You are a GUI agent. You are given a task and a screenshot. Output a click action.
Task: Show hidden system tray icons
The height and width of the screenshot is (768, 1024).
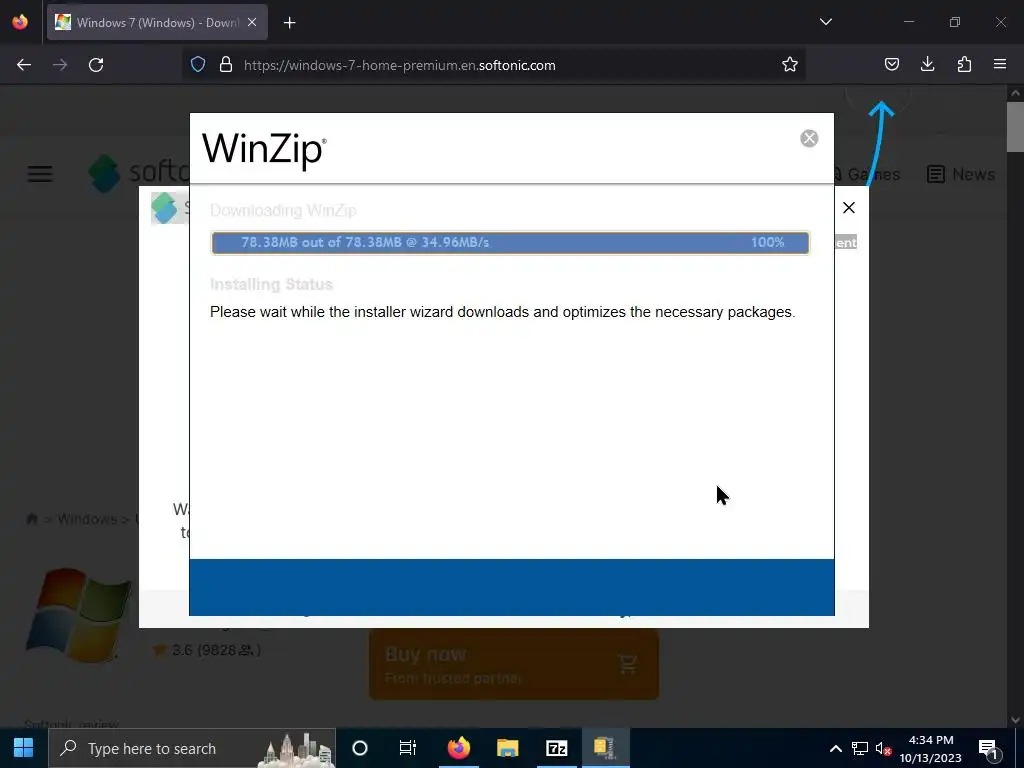[835, 748]
